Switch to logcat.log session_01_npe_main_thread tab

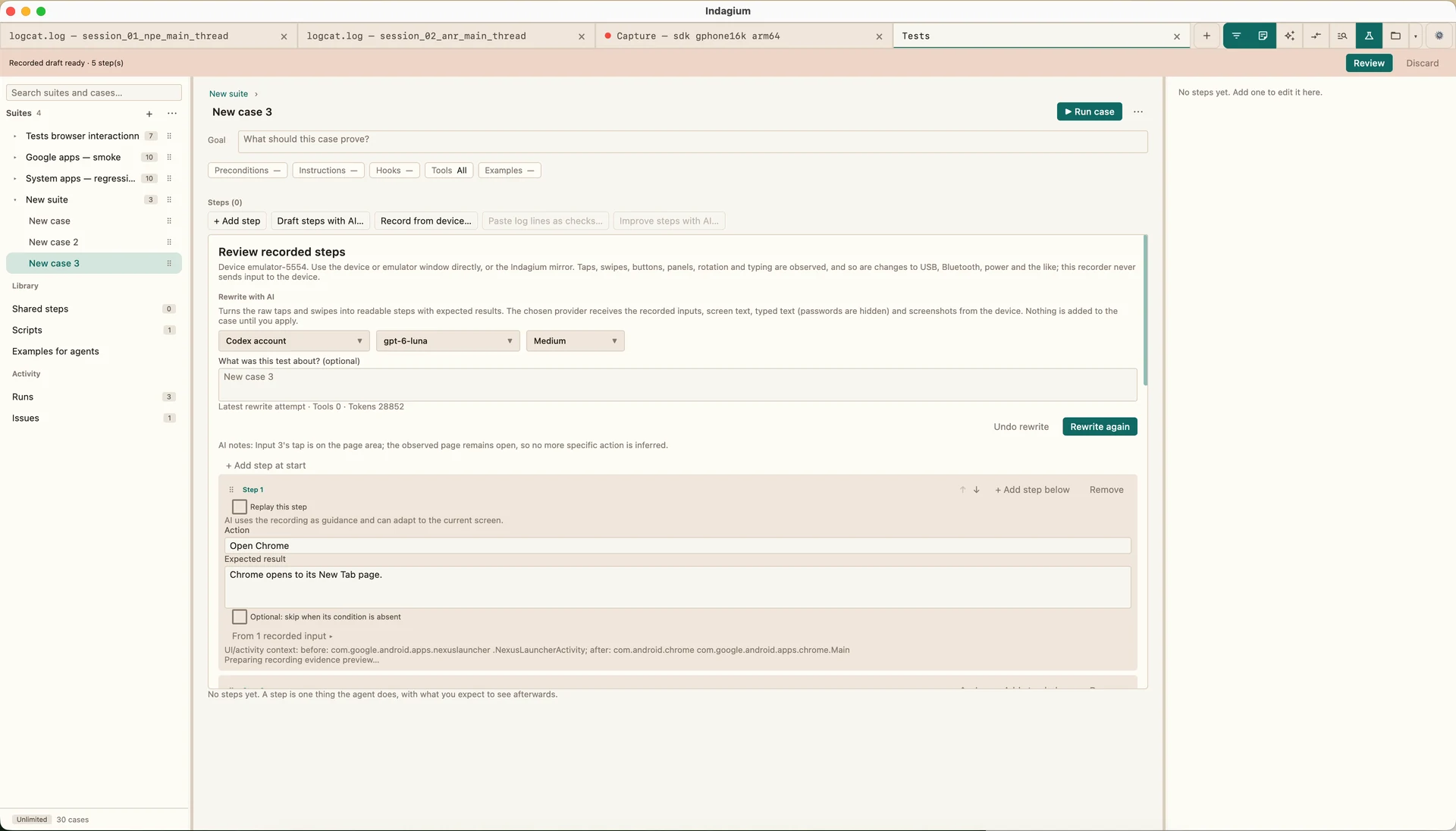149,36
